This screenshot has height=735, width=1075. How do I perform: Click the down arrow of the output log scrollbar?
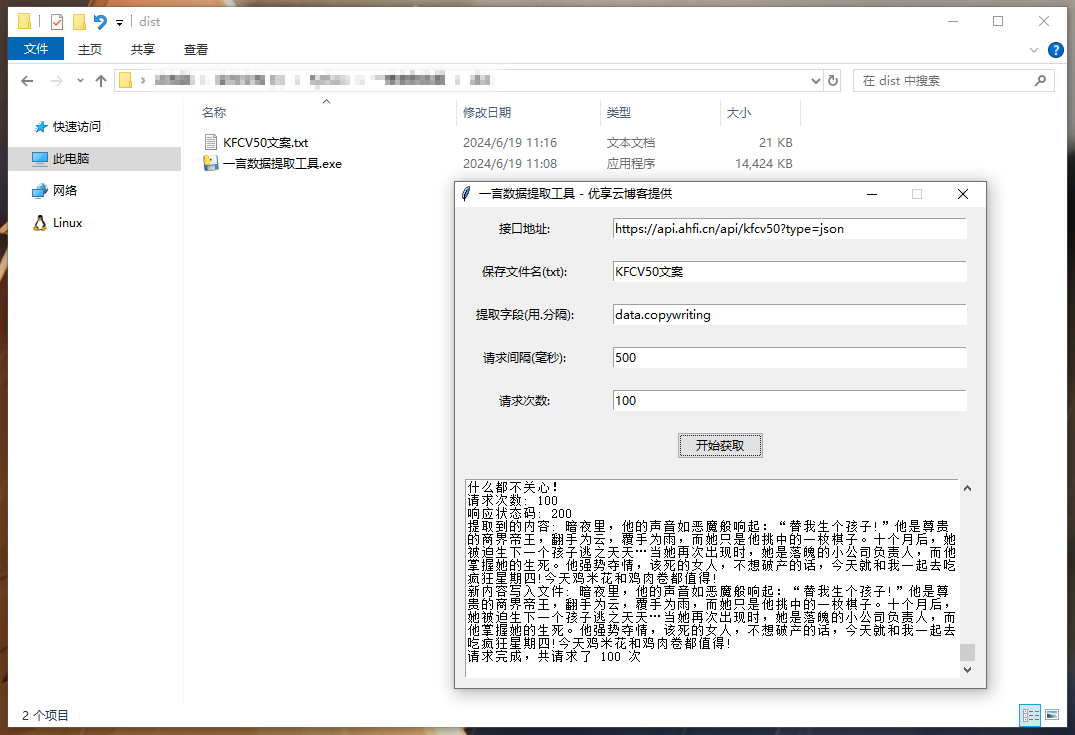click(966, 668)
